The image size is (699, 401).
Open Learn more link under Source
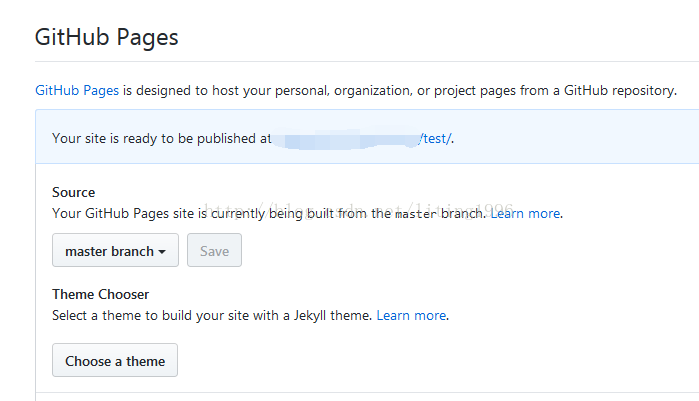tap(526, 213)
